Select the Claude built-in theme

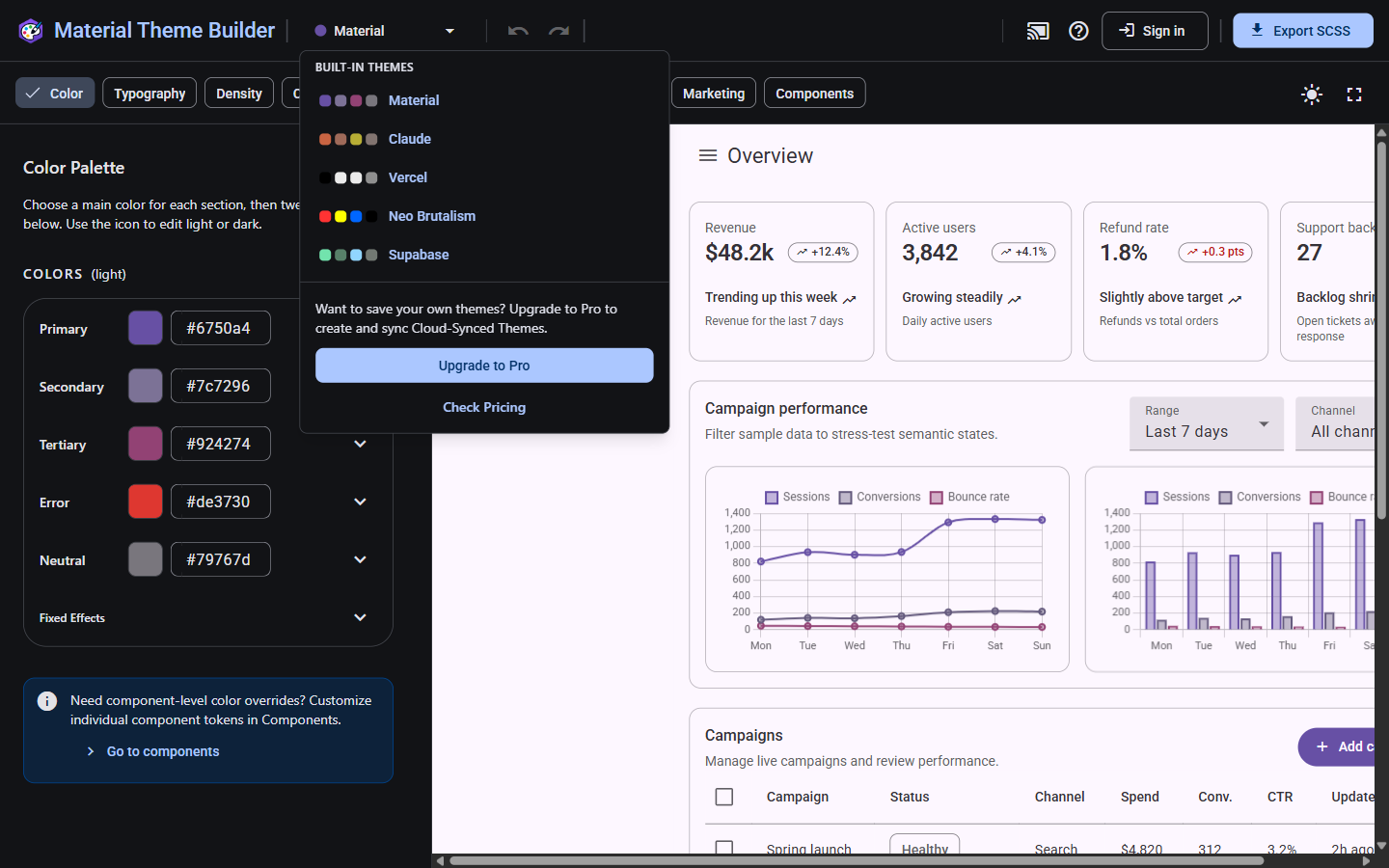click(484, 139)
